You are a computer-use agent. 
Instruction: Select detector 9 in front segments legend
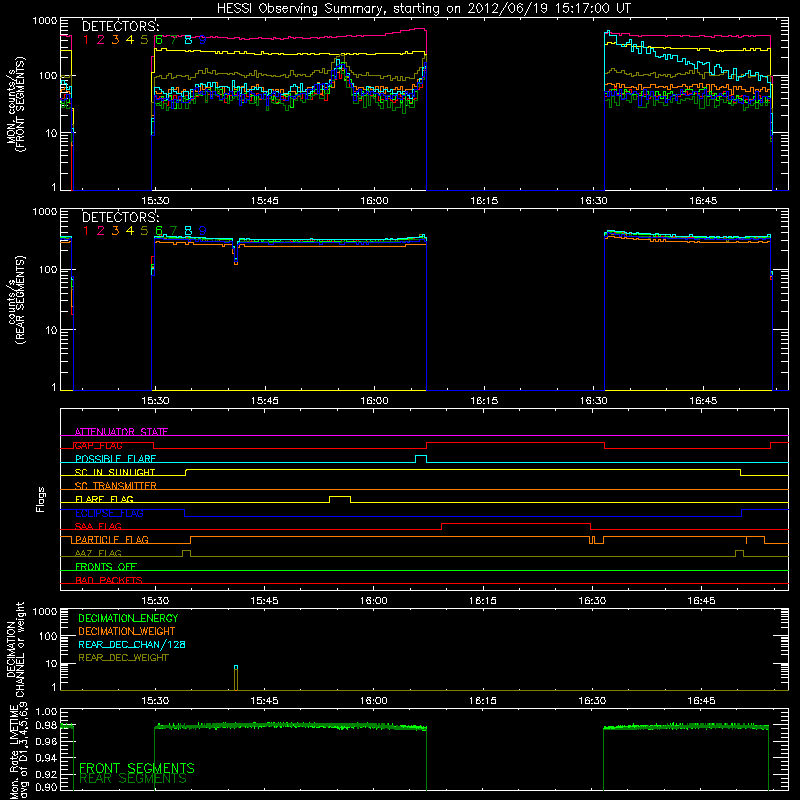[x=203, y=40]
